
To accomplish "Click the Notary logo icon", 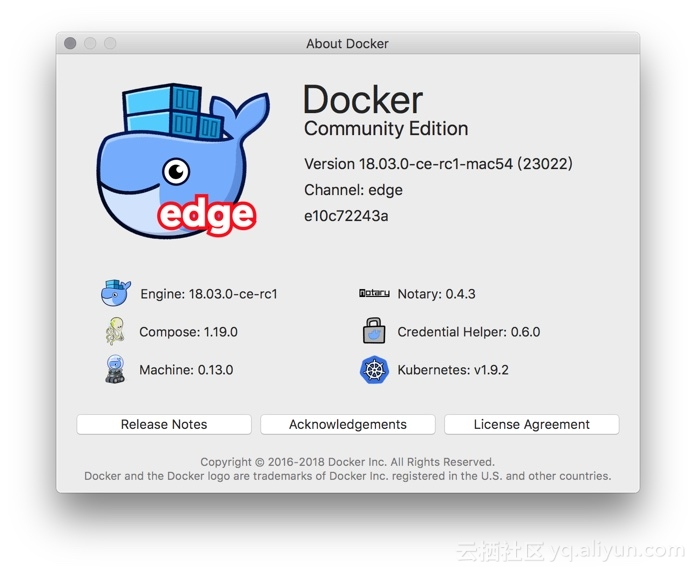I will click(374, 293).
